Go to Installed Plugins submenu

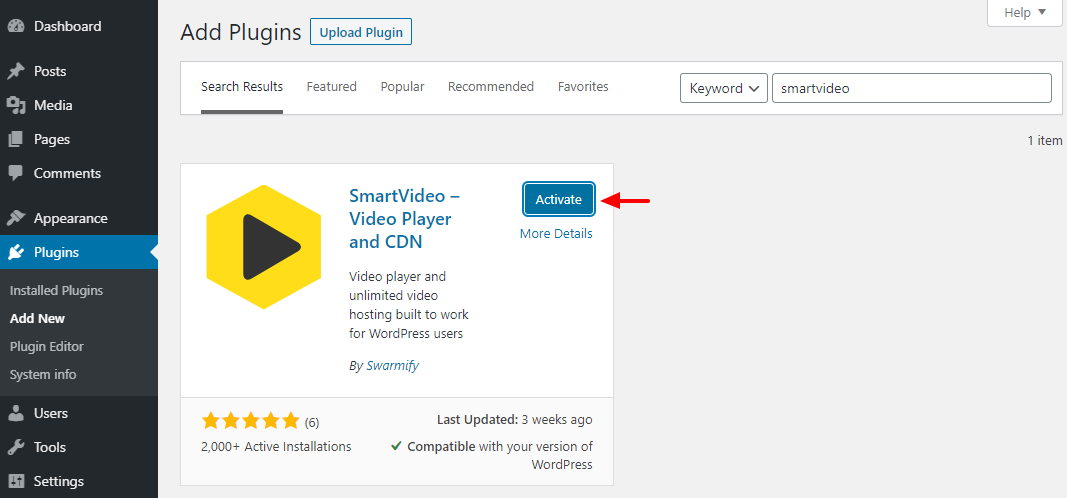tap(56, 290)
